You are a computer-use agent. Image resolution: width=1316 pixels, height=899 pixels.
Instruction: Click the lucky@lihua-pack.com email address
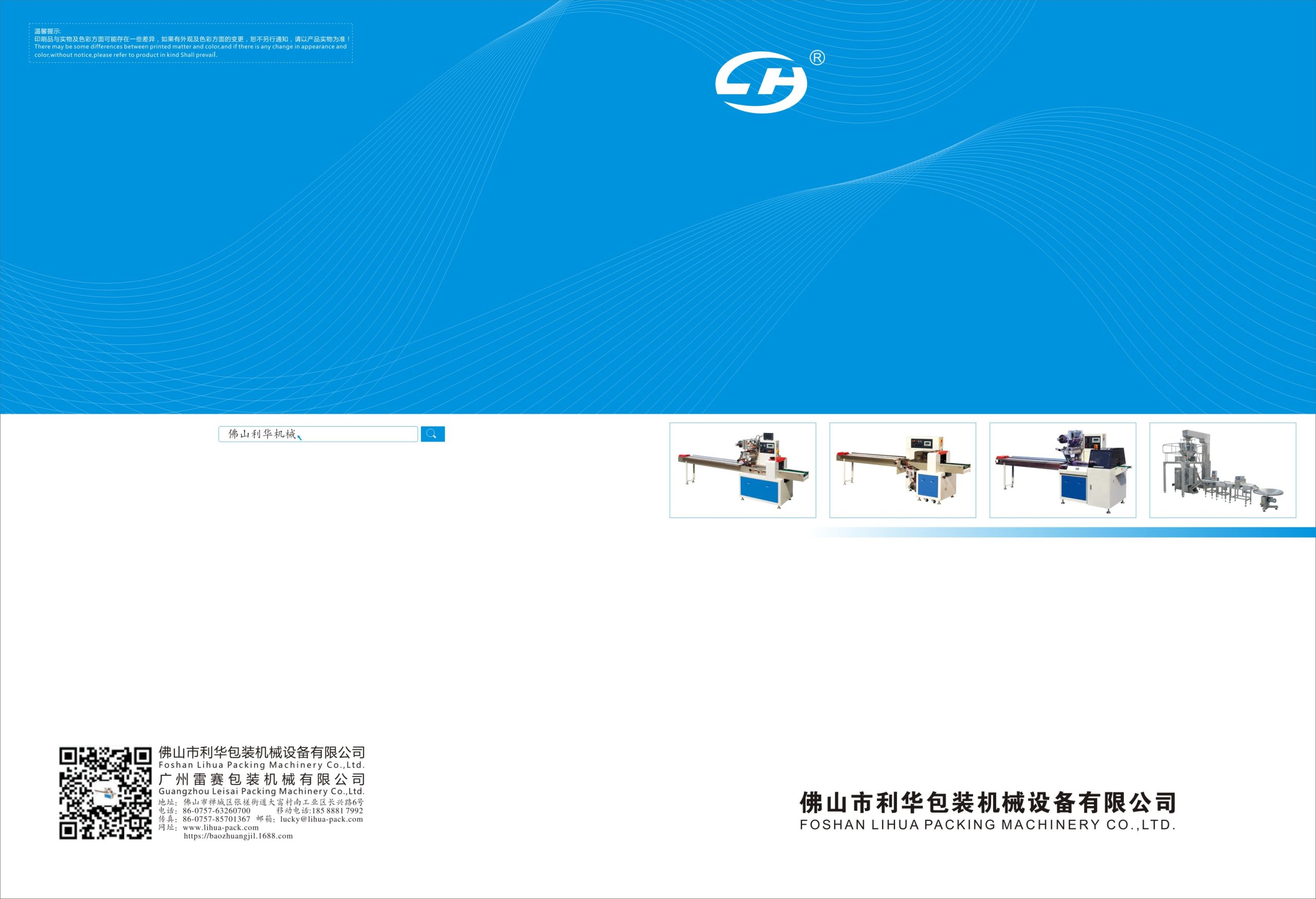[x=322, y=819]
